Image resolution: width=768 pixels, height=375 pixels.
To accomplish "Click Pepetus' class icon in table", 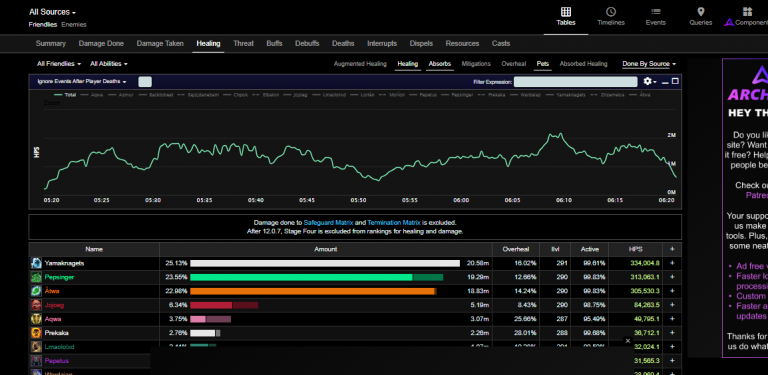I will click(36, 361).
